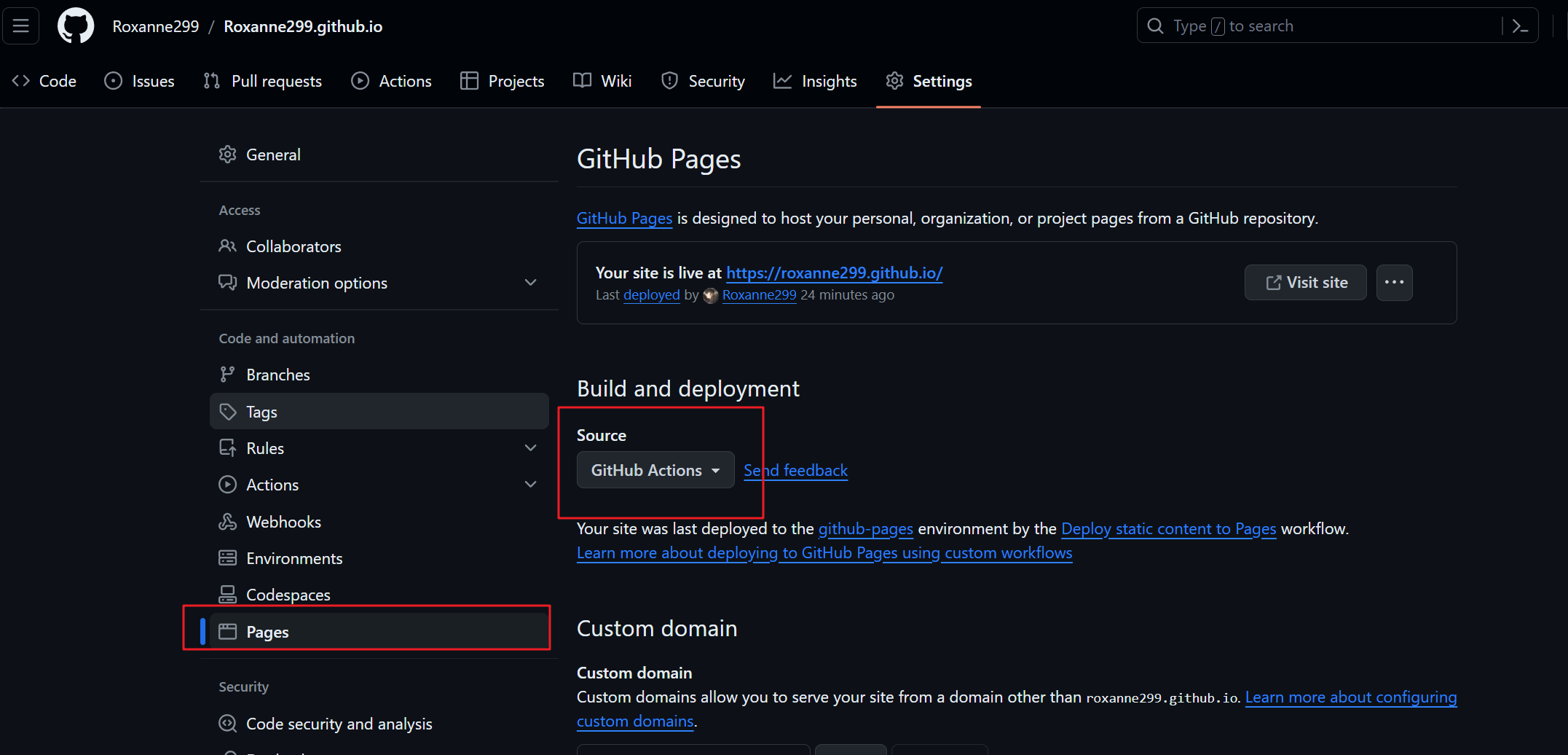Click the search magnifier icon
The width and height of the screenshot is (1568, 755).
(1155, 26)
